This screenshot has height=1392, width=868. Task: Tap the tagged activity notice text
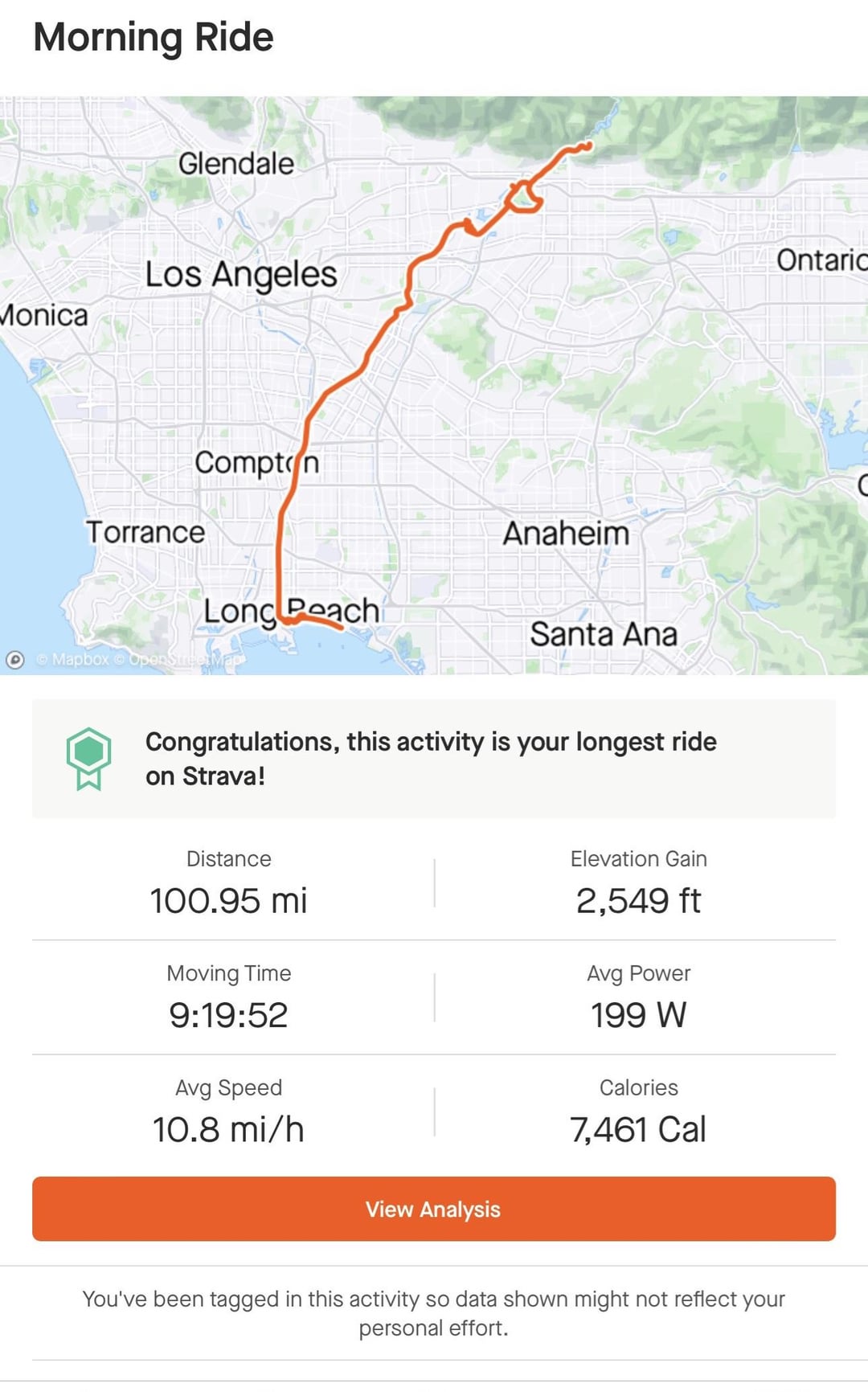(x=434, y=1313)
